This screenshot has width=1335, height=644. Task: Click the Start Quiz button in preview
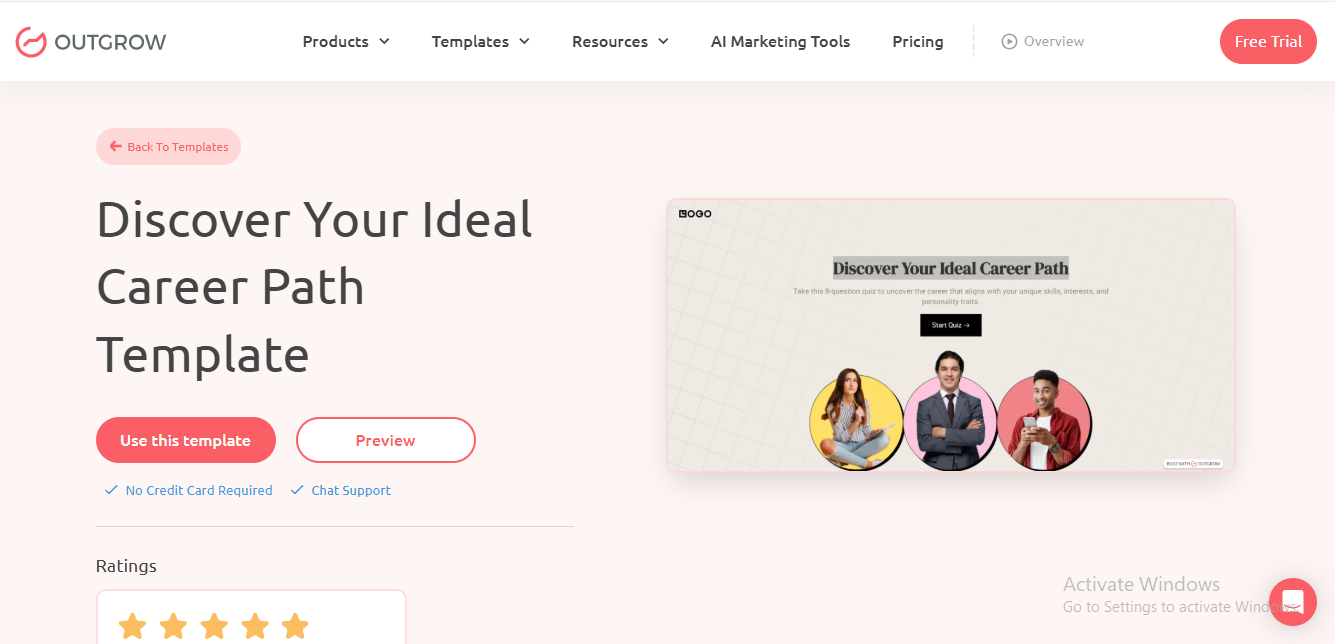pos(950,325)
